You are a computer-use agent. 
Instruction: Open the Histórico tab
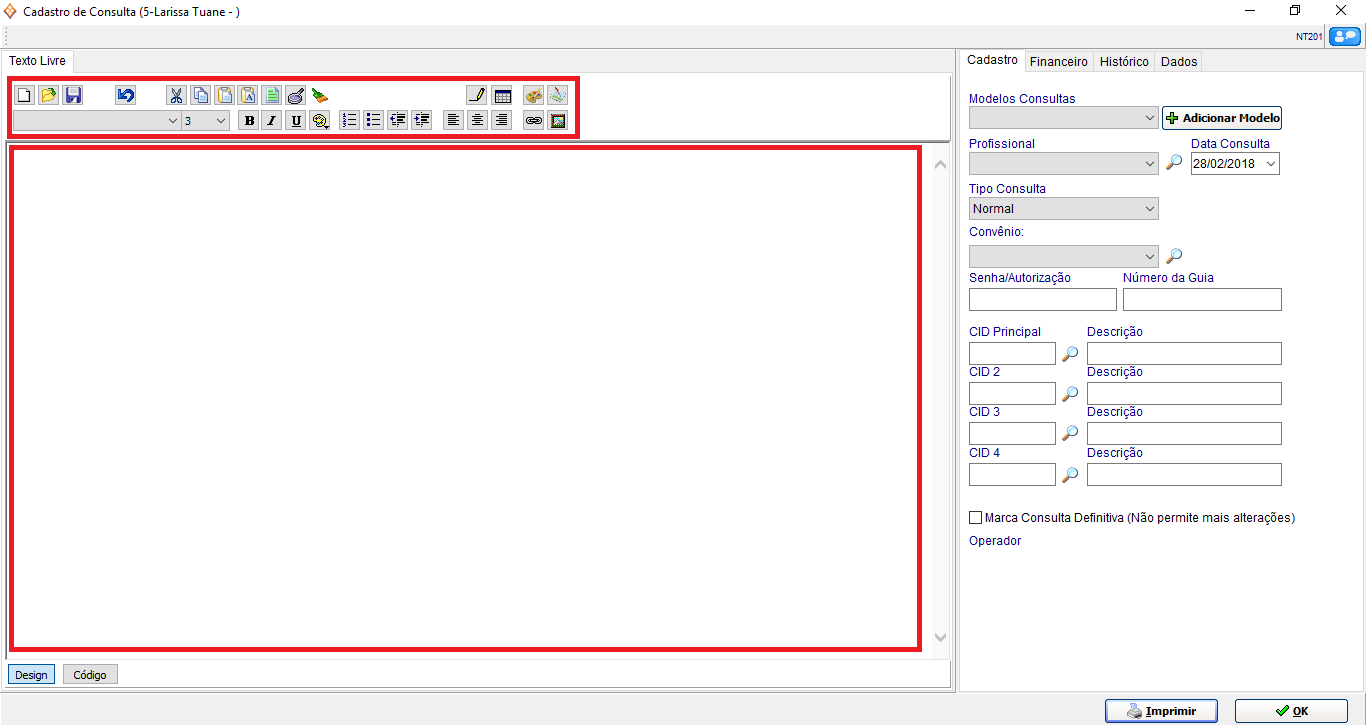pyautogui.click(x=1124, y=62)
